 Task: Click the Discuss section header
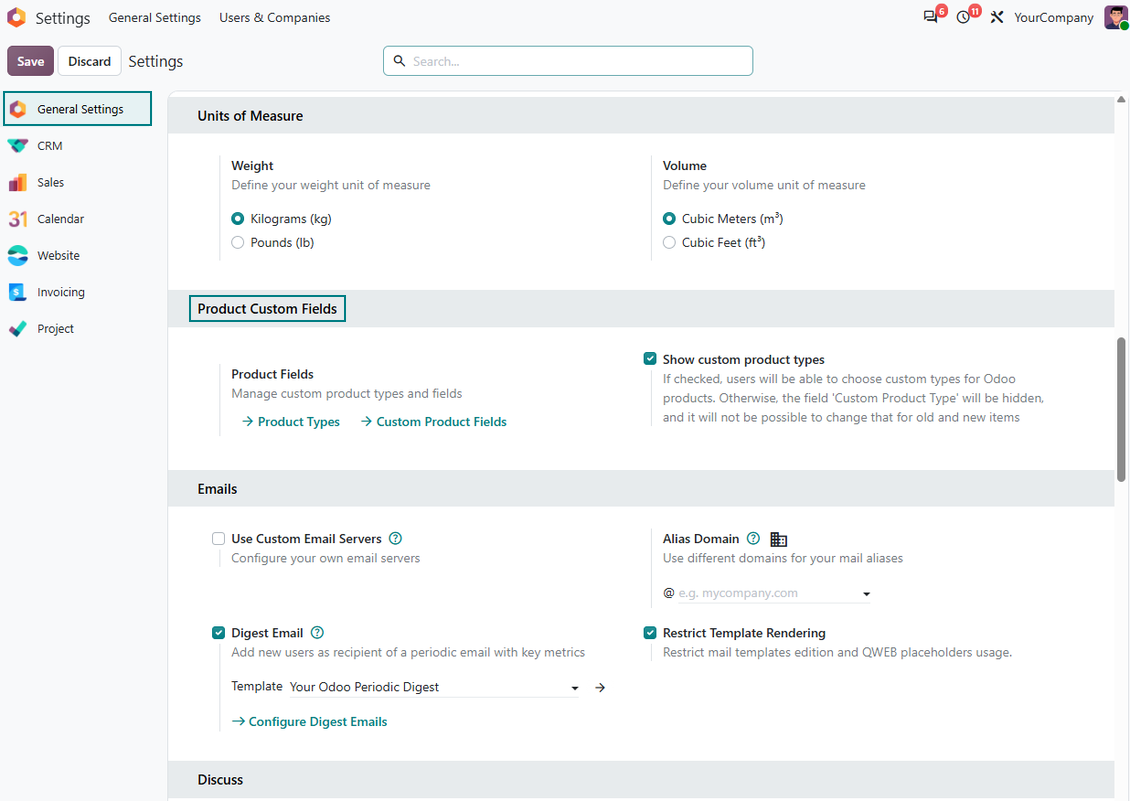pyautogui.click(x=220, y=779)
